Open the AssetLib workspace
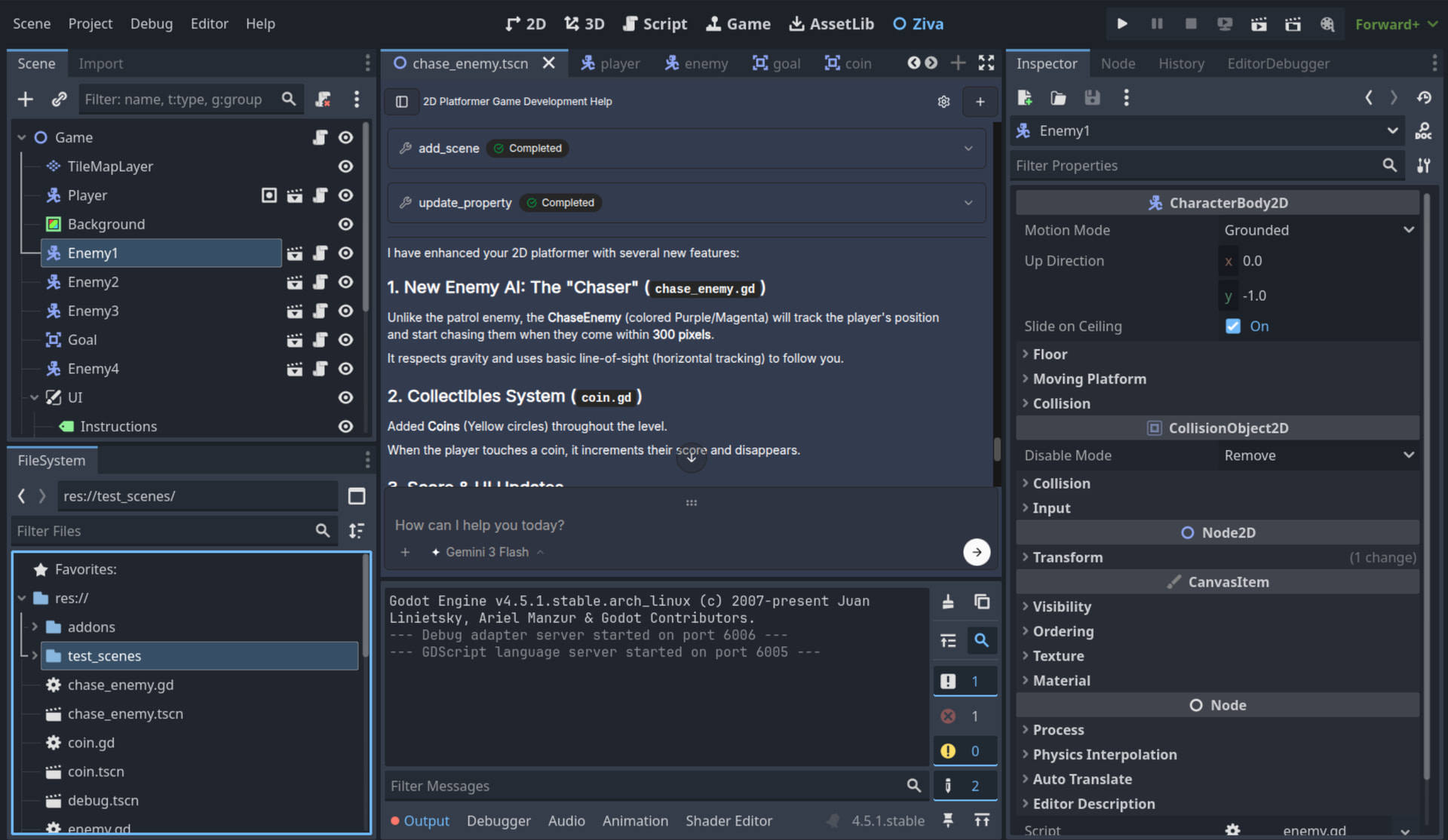Viewport: 1448px width, 840px height. pos(831,23)
